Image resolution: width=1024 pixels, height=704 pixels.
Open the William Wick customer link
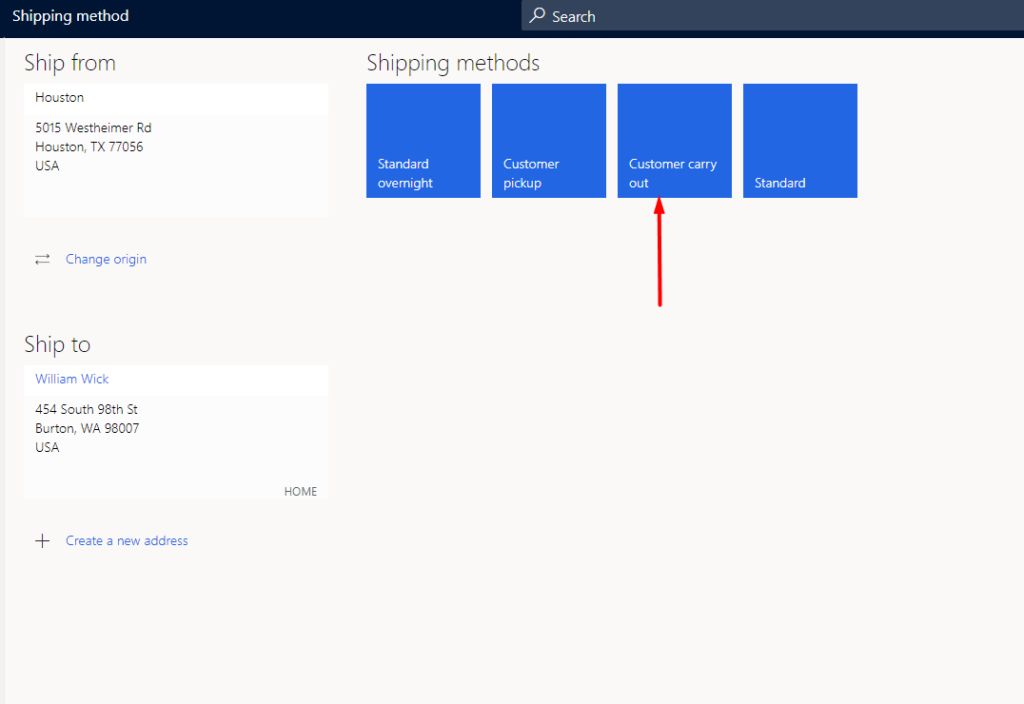click(72, 379)
